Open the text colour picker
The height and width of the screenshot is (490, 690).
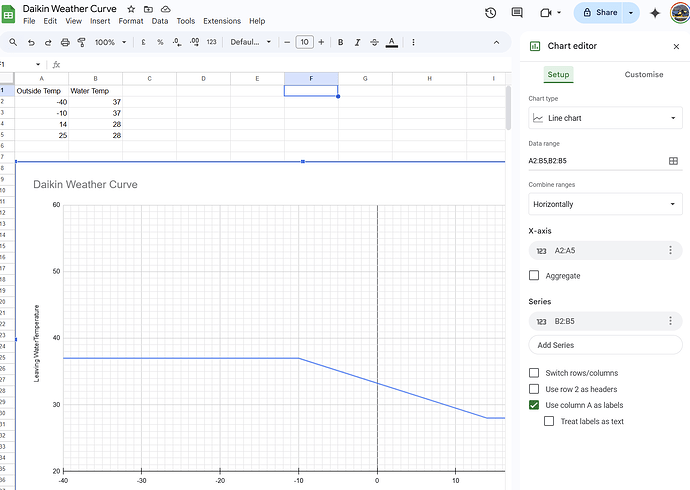pyautogui.click(x=391, y=42)
